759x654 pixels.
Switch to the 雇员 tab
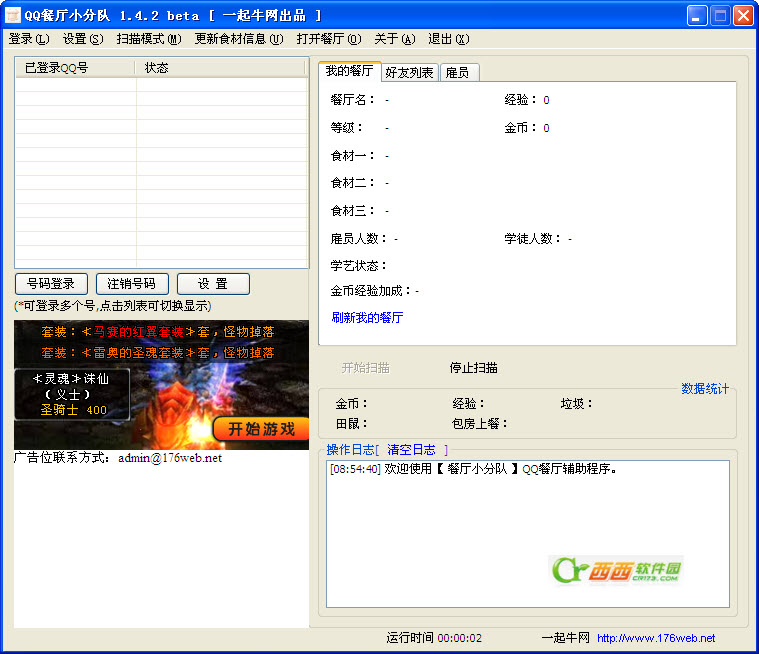[459, 73]
